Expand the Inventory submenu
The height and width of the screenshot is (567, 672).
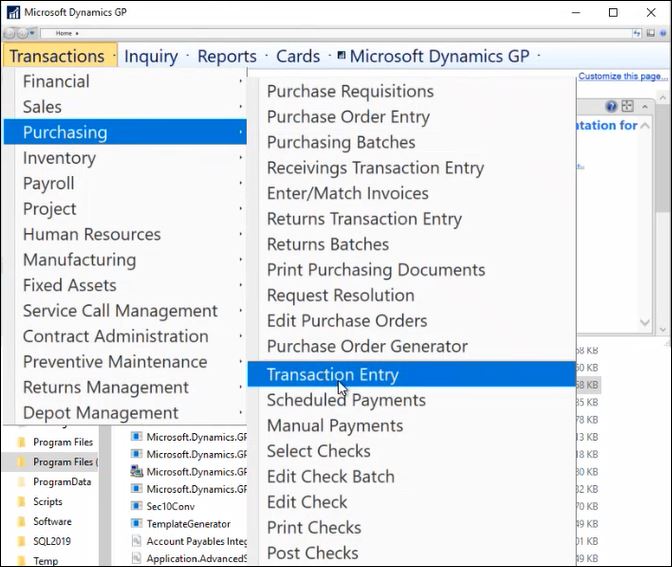tap(59, 158)
